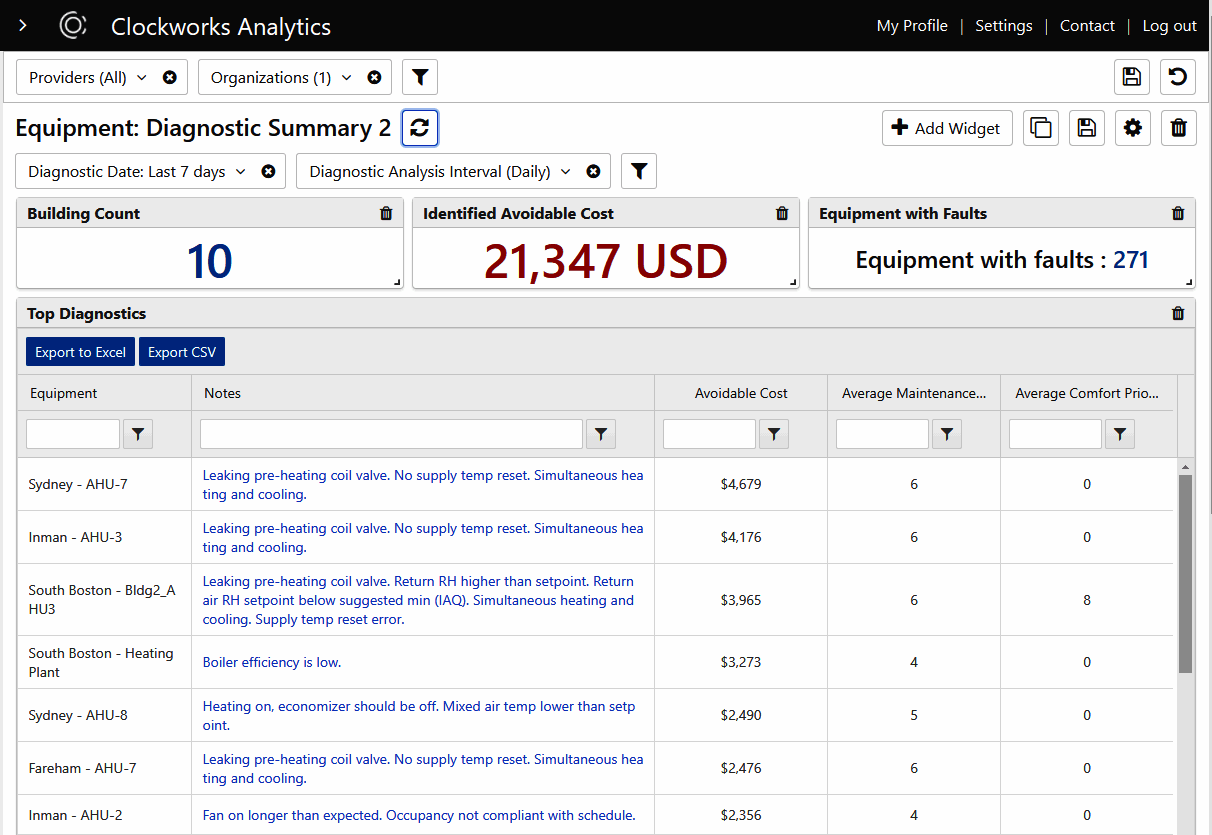Open the Avoidable Cost column filter

(x=773, y=433)
